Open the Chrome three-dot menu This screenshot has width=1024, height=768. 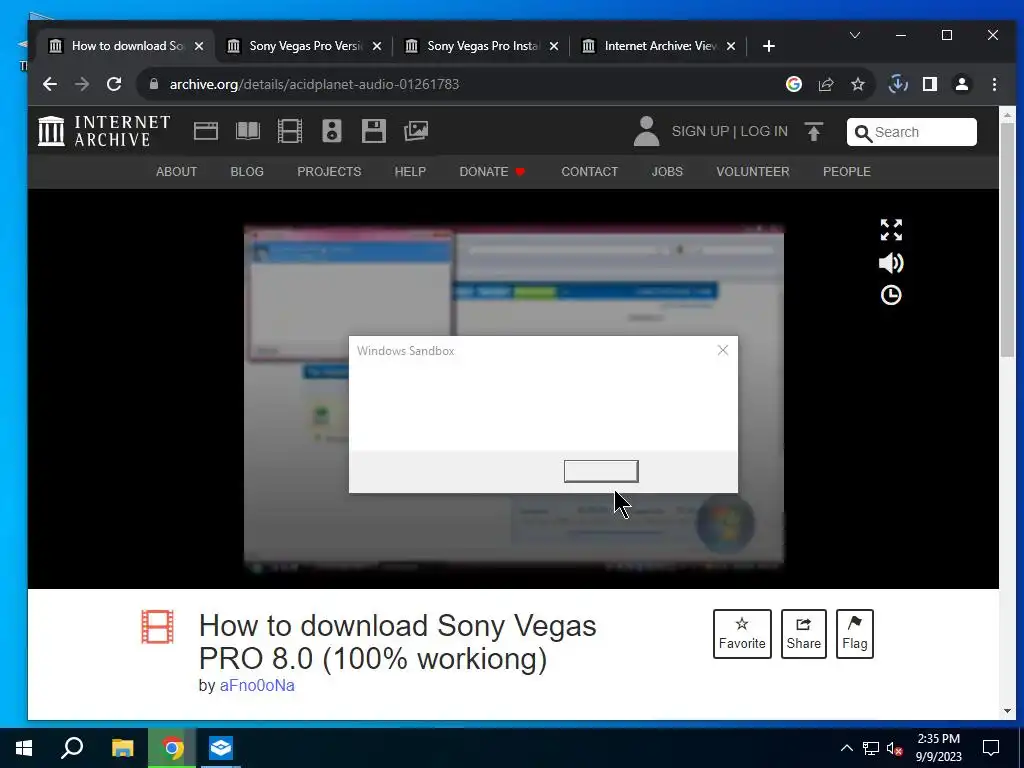(994, 84)
